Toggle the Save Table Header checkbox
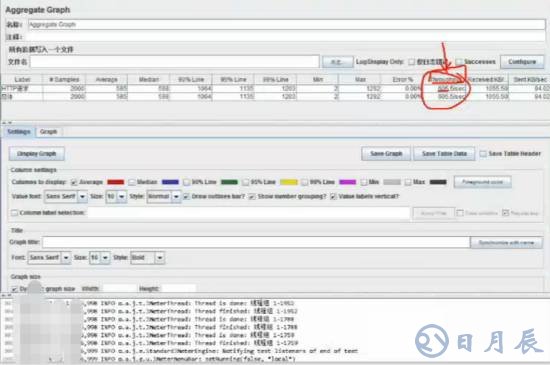The width and height of the screenshot is (550, 365). (483, 154)
